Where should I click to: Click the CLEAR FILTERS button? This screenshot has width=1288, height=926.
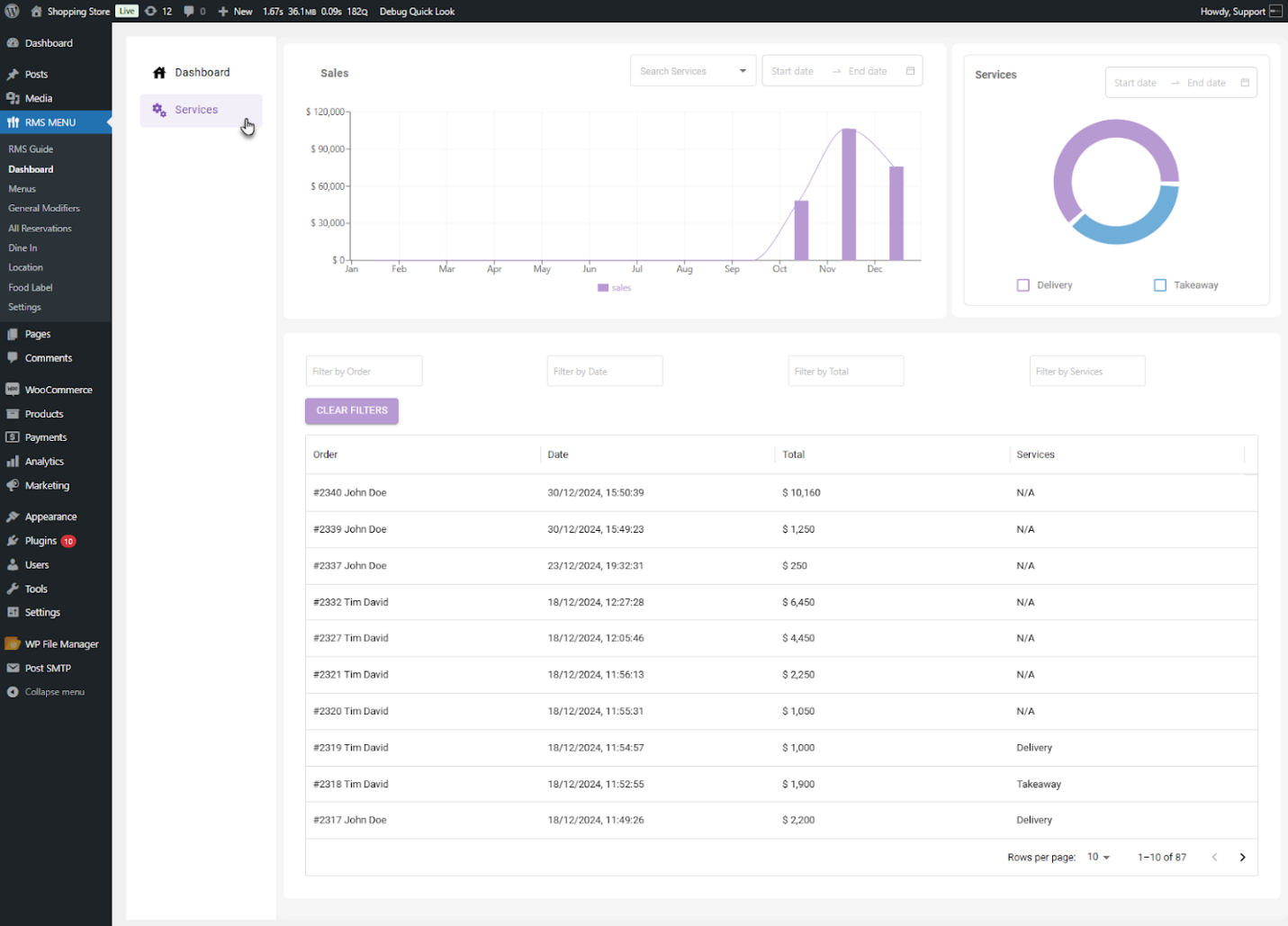tap(352, 410)
